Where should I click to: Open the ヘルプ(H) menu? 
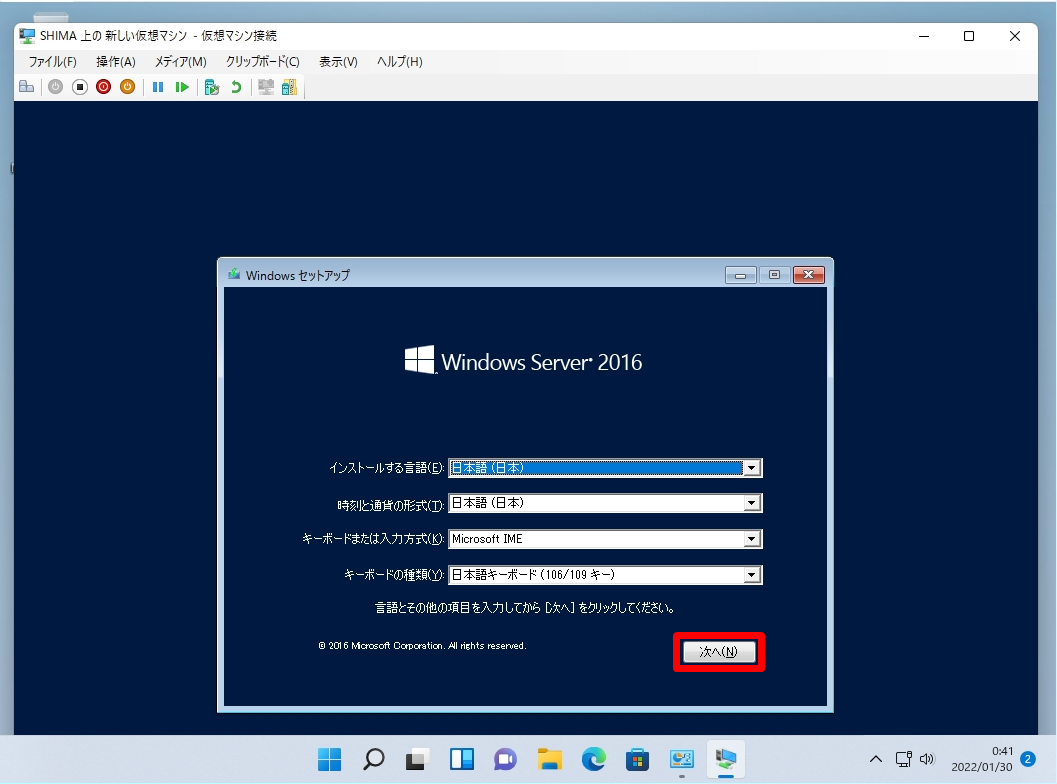(x=400, y=61)
